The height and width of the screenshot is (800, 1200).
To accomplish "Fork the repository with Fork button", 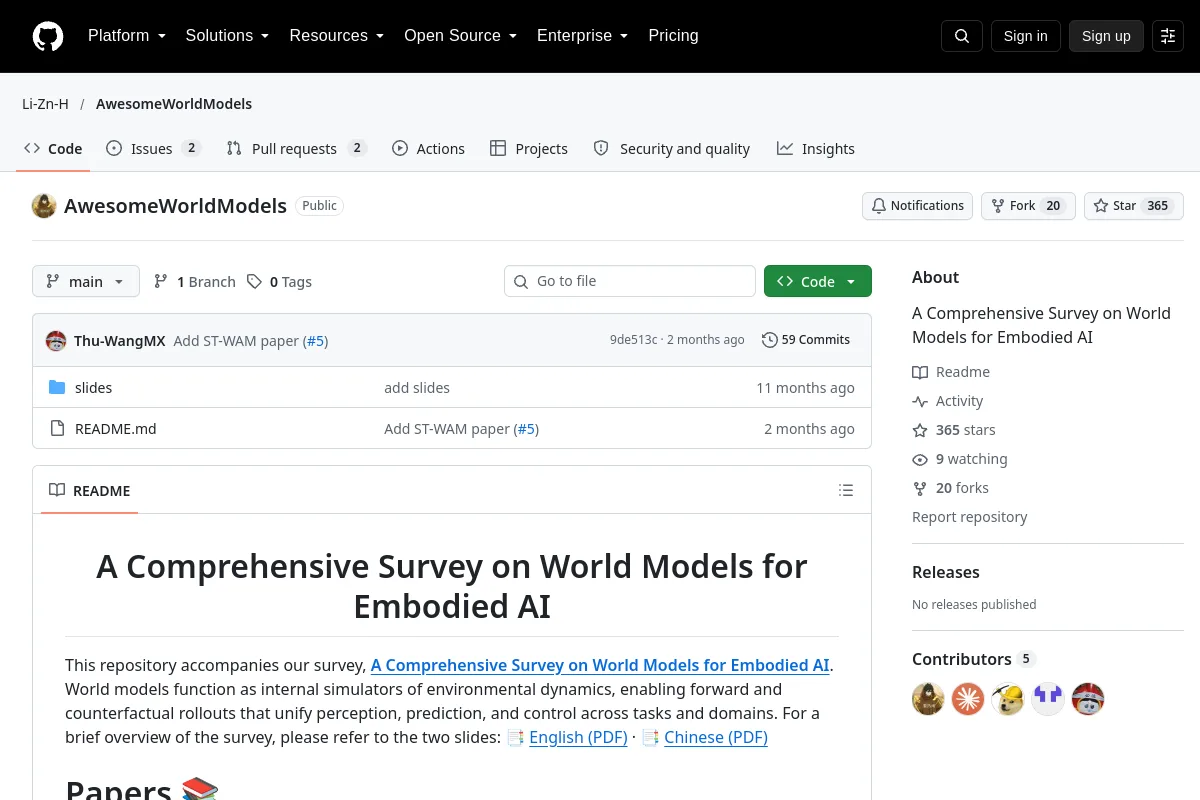I will pyautogui.click(x=1028, y=206).
